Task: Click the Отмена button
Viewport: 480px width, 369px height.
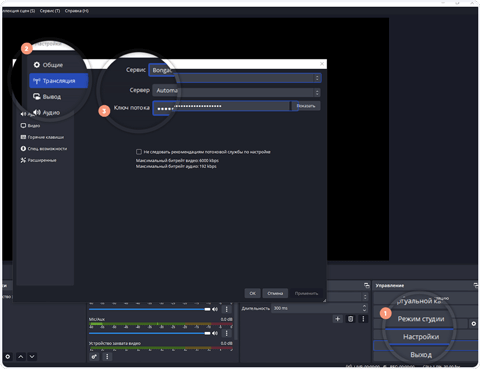Action: (x=275, y=293)
